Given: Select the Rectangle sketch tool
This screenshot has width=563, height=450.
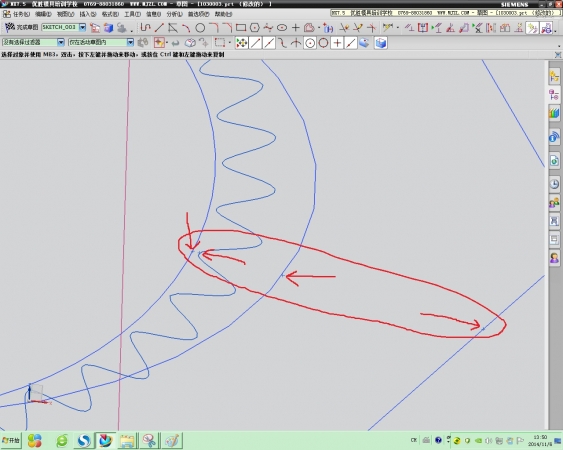Looking at the screenshot, I should click(241, 27).
